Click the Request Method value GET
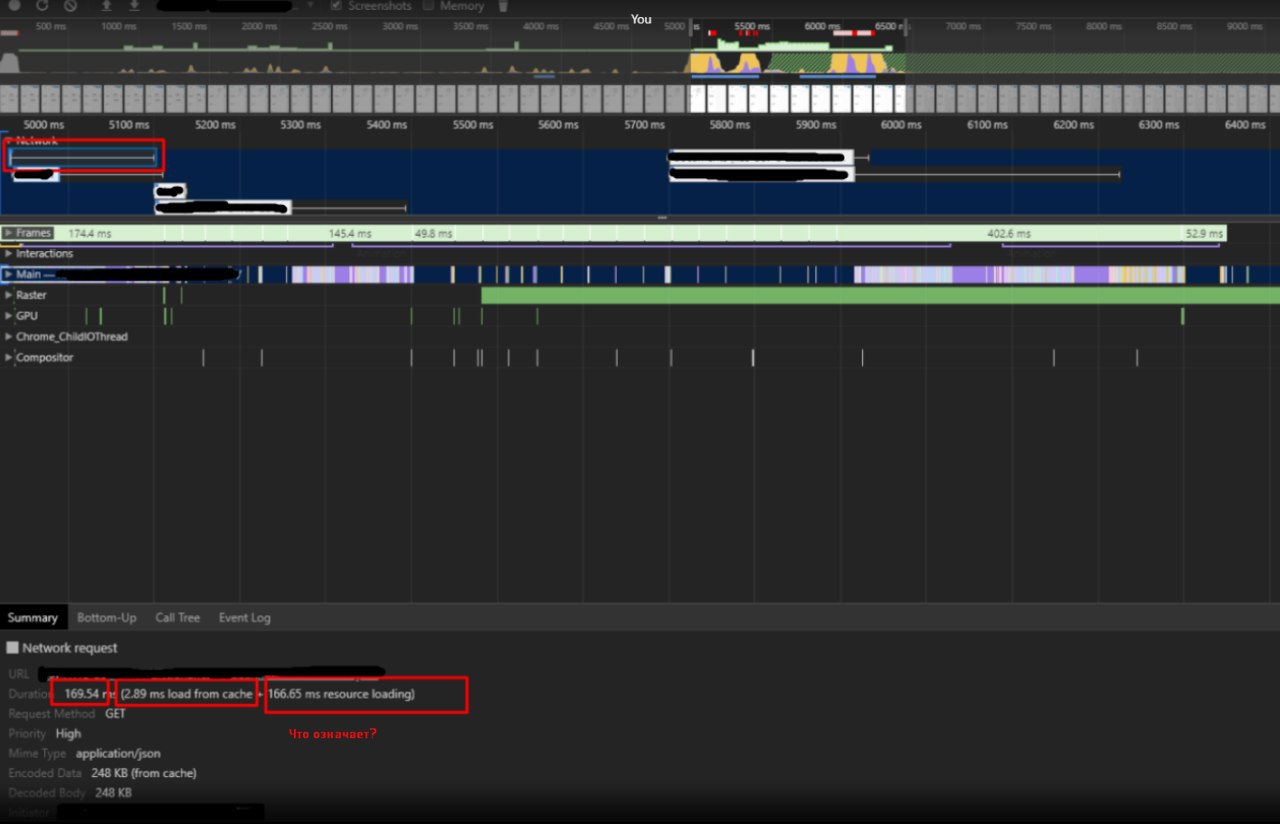 click(115, 714)
